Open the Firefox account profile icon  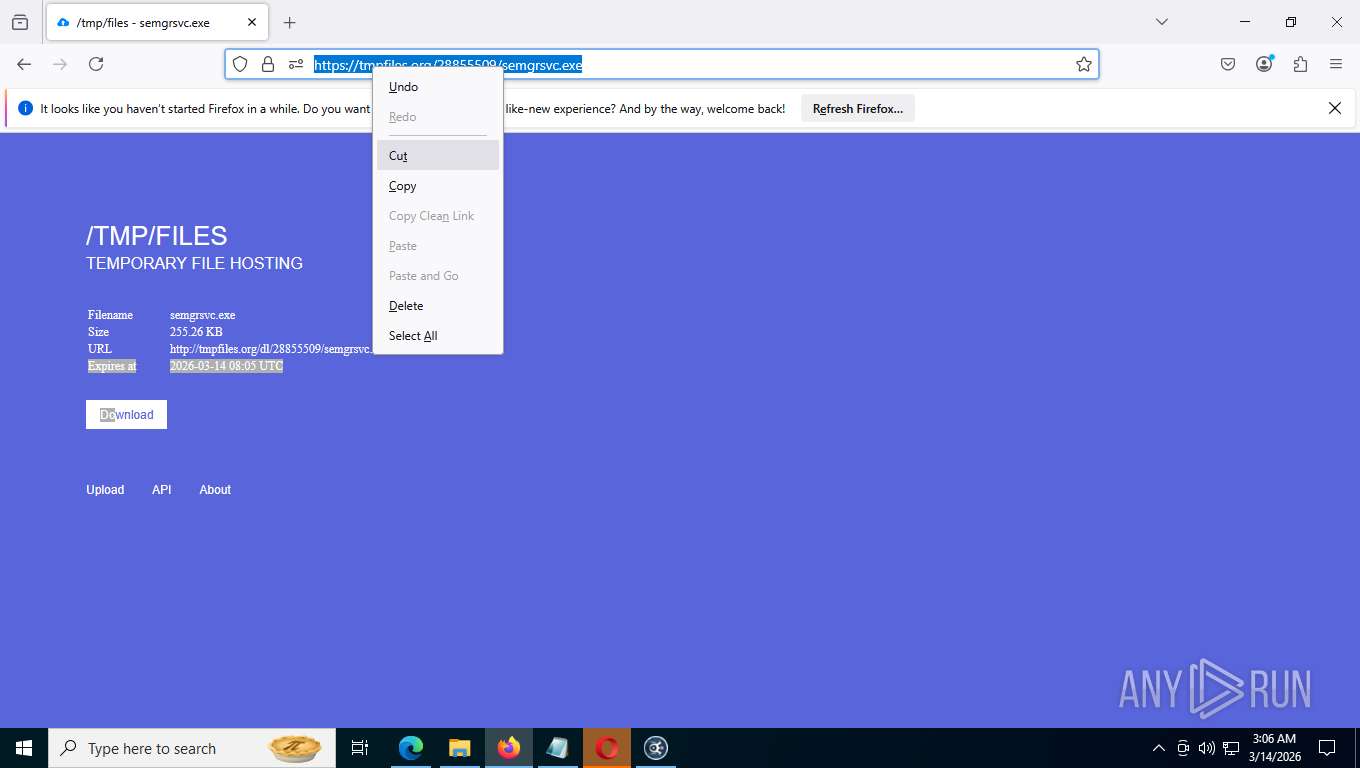point(1264,64)
